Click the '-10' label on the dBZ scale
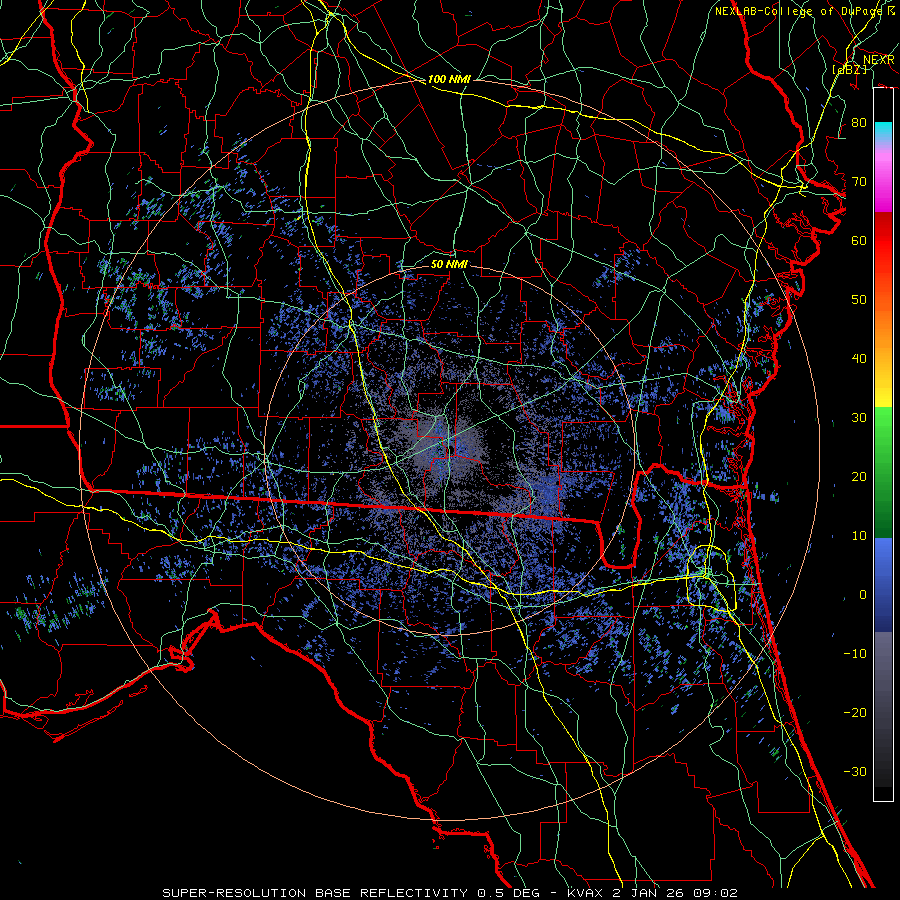Viewport: 900px width, 900px height. (x=855, y=653)
